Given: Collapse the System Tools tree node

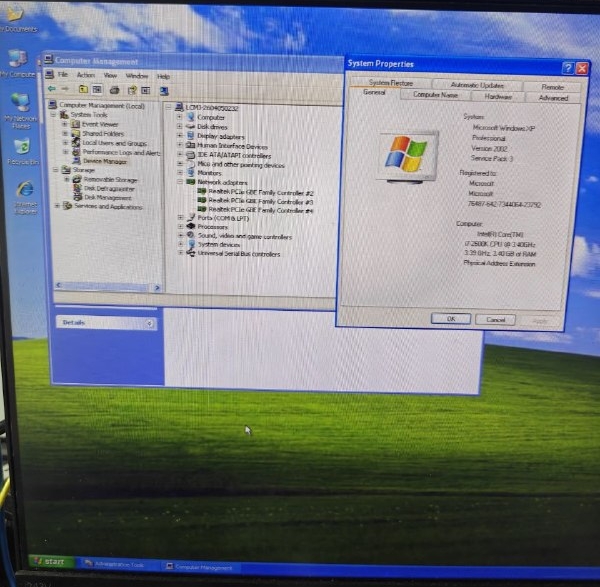Looking at the screenshot, I should 53,114.
